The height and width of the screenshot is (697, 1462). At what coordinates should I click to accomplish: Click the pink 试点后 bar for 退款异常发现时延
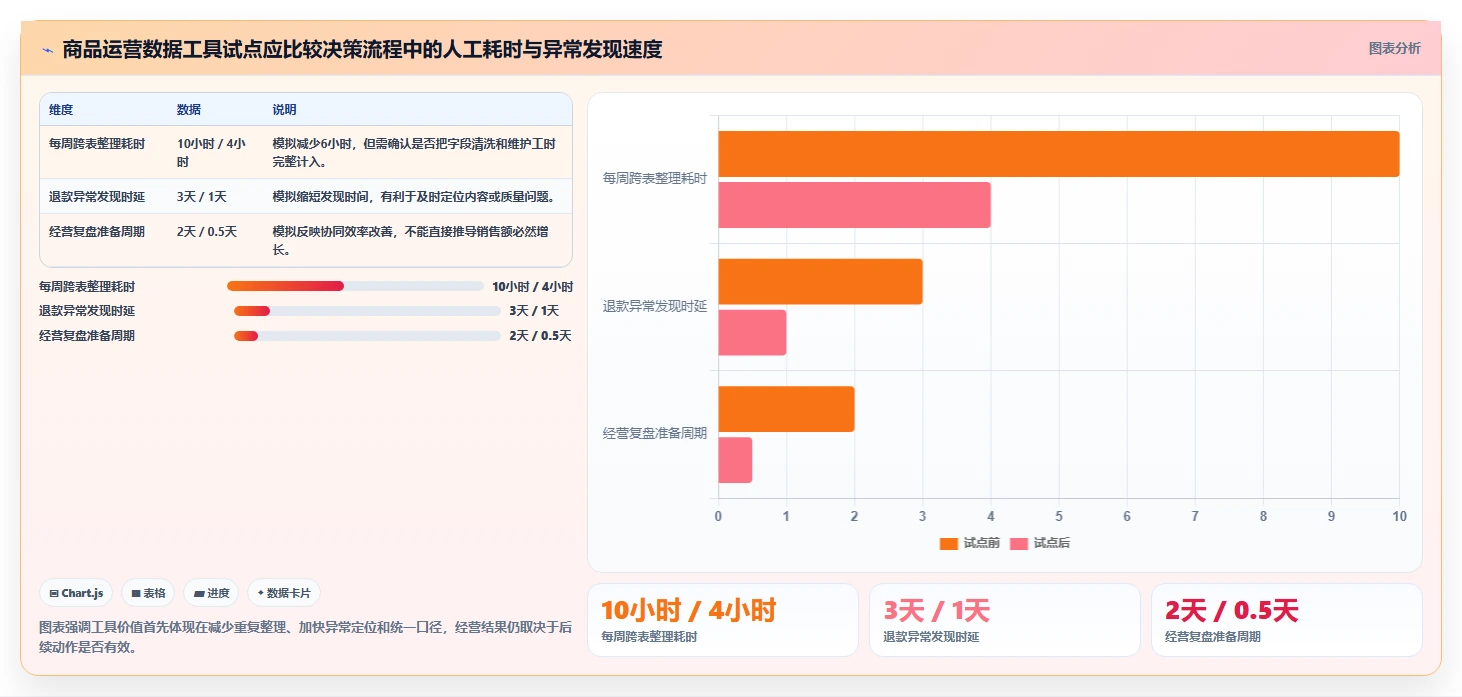point(753,332)
